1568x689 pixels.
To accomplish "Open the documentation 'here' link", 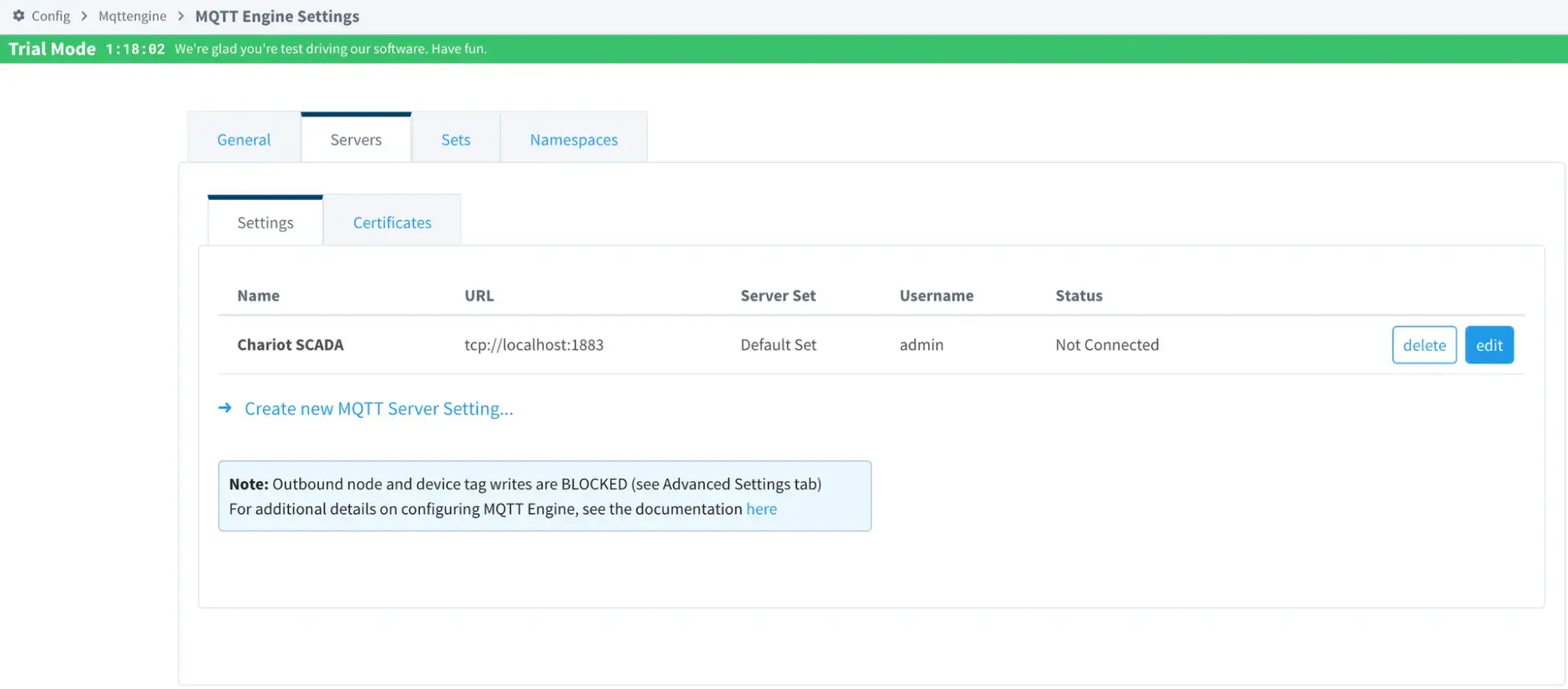I will coord(762,509).
